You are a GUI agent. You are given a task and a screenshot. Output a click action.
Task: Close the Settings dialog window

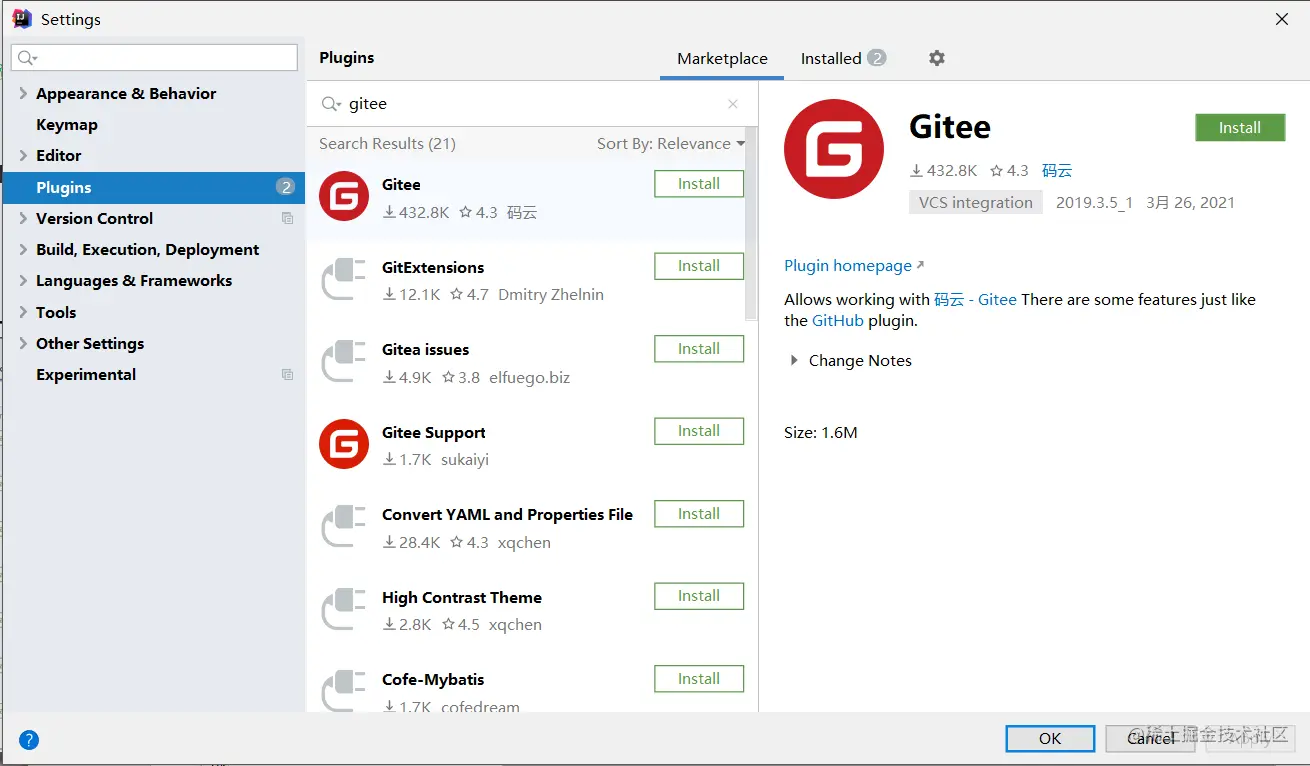pyautogui.click(x=1282, y=19)
